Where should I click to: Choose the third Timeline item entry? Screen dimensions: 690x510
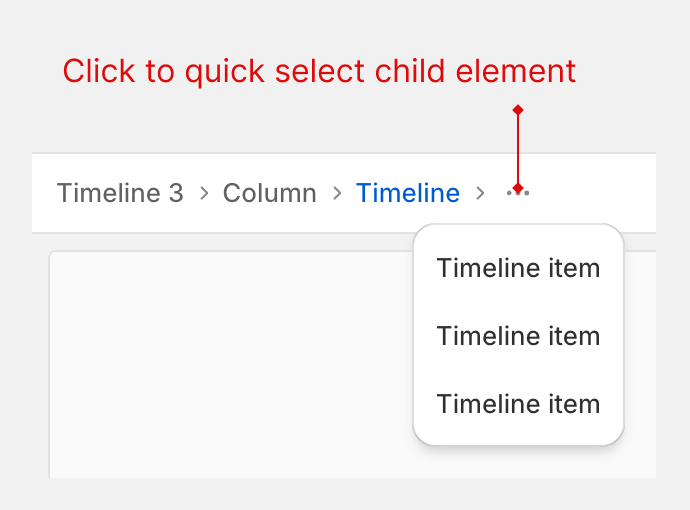coord(518,404)
